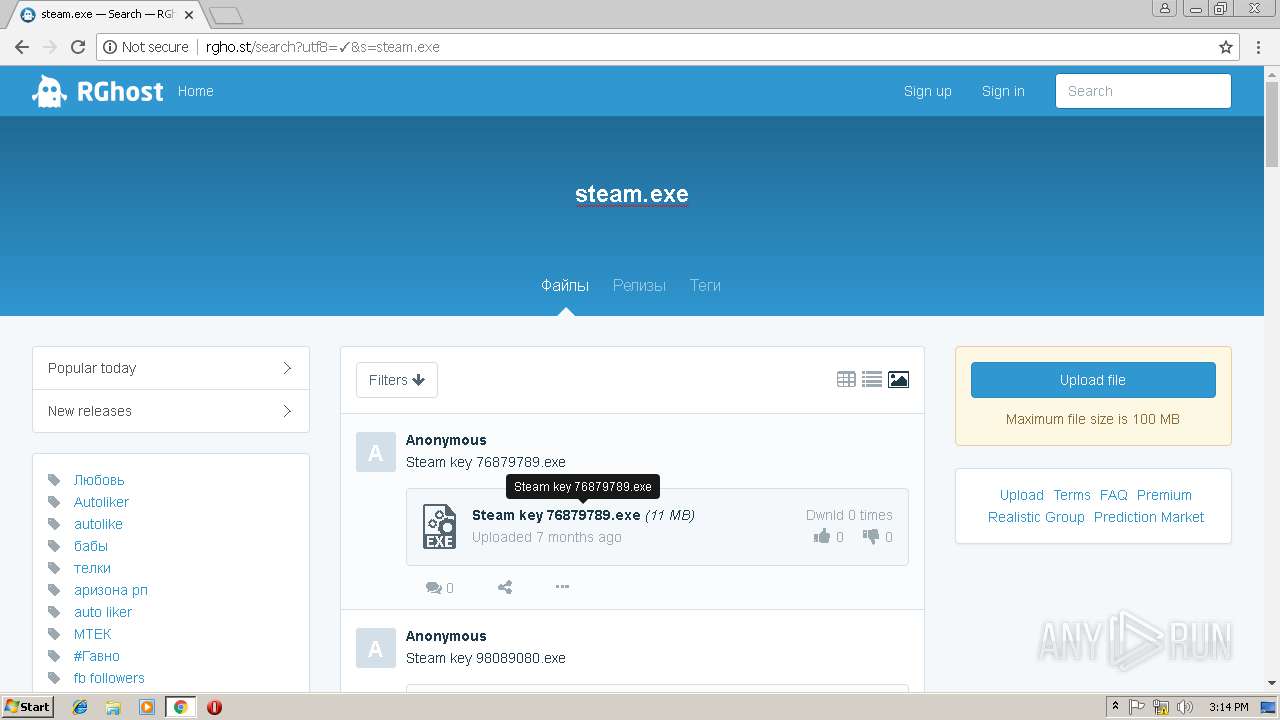
Task: Click the volume icon in system tray
Action: (1185, 707)
